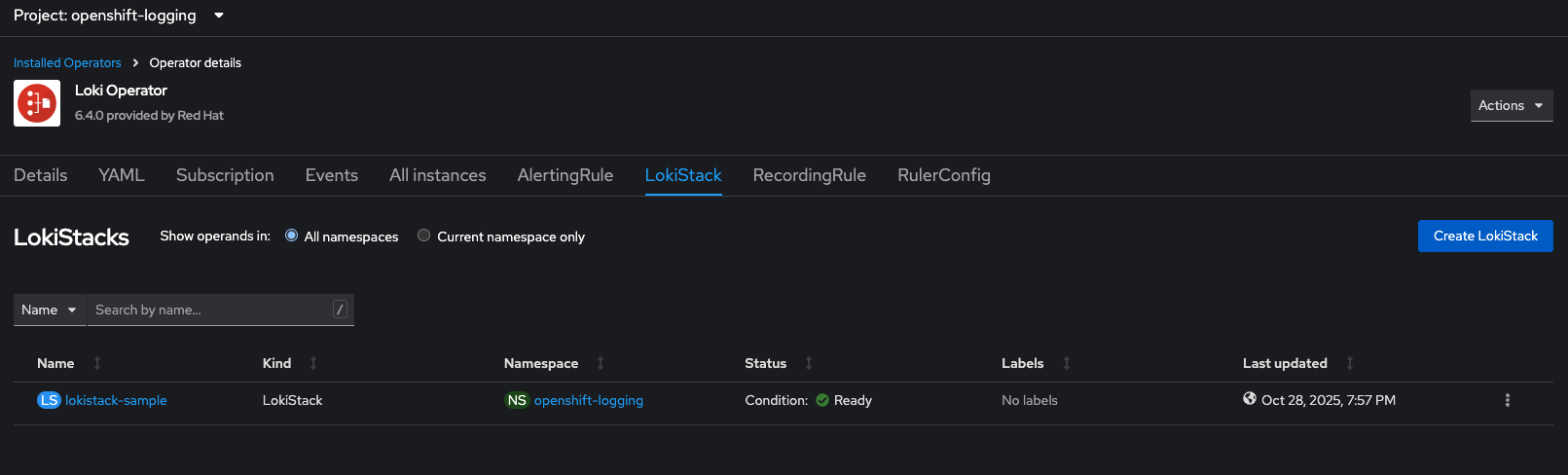Sort table by Last updated column
1568x475 pixels.
point(1285,363)
